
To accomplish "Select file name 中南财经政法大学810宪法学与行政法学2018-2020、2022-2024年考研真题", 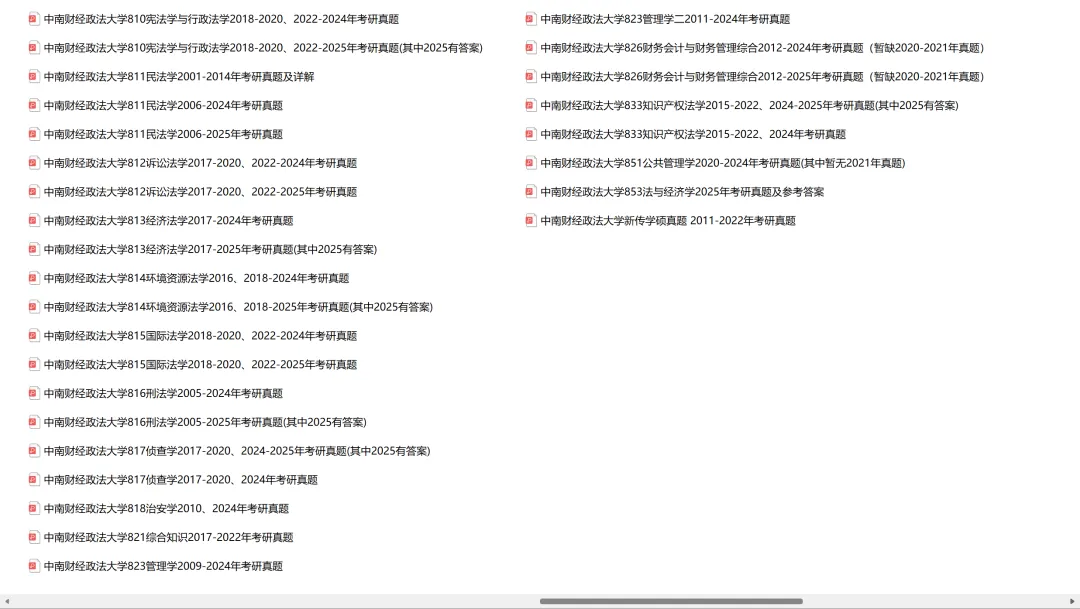I will [221, 19].
